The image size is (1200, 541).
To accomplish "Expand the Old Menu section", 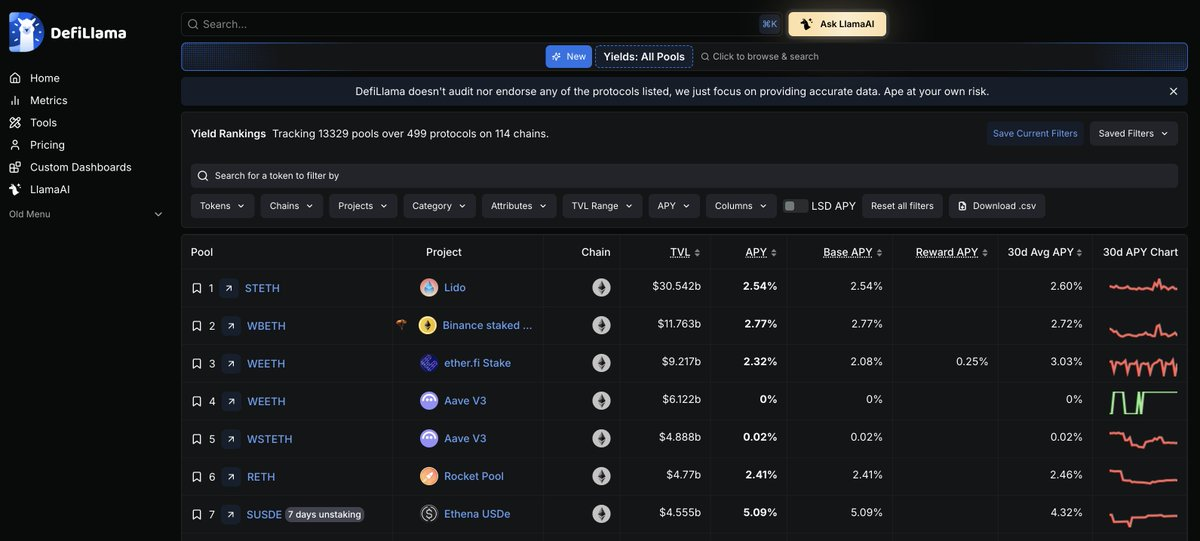I will click(158, 214).
